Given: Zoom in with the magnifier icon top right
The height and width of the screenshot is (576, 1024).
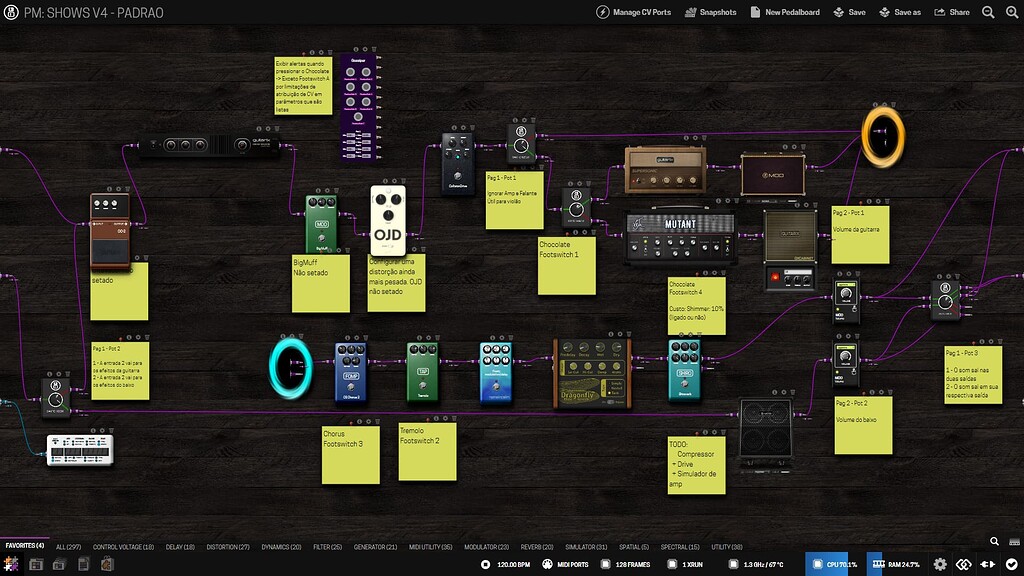Looking at the screenshot, I should point(1011,12).
